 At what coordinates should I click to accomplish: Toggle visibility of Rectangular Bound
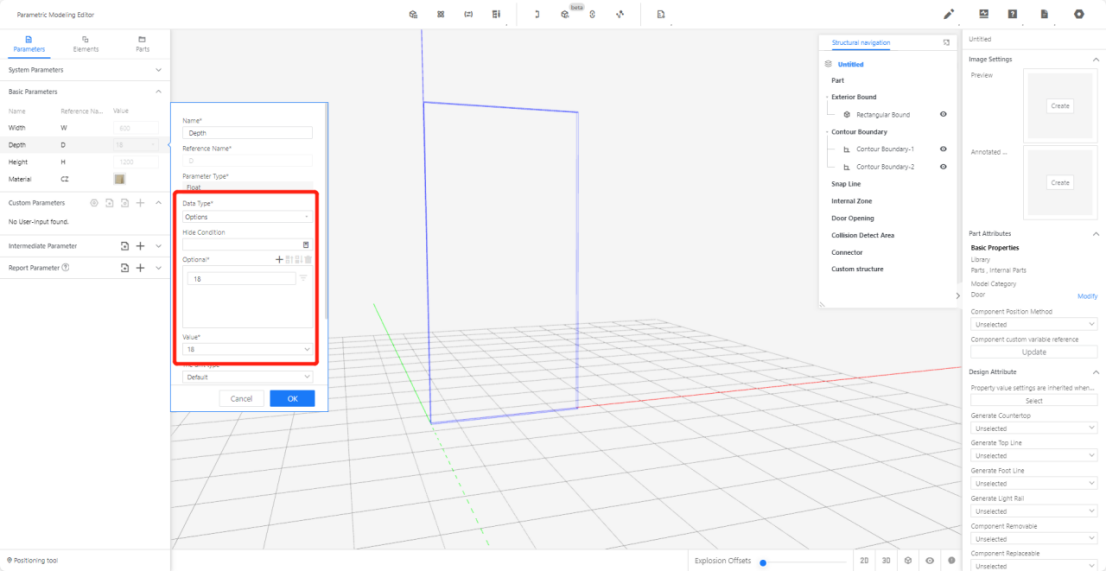(x=943, y=115)
